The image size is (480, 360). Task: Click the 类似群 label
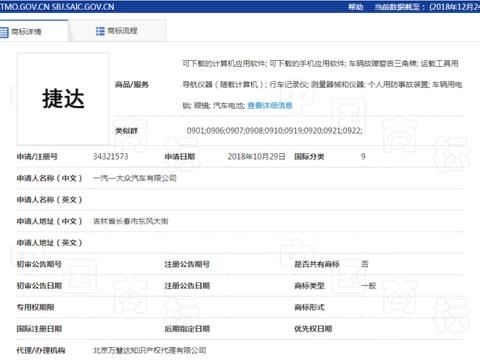point(126,131)
